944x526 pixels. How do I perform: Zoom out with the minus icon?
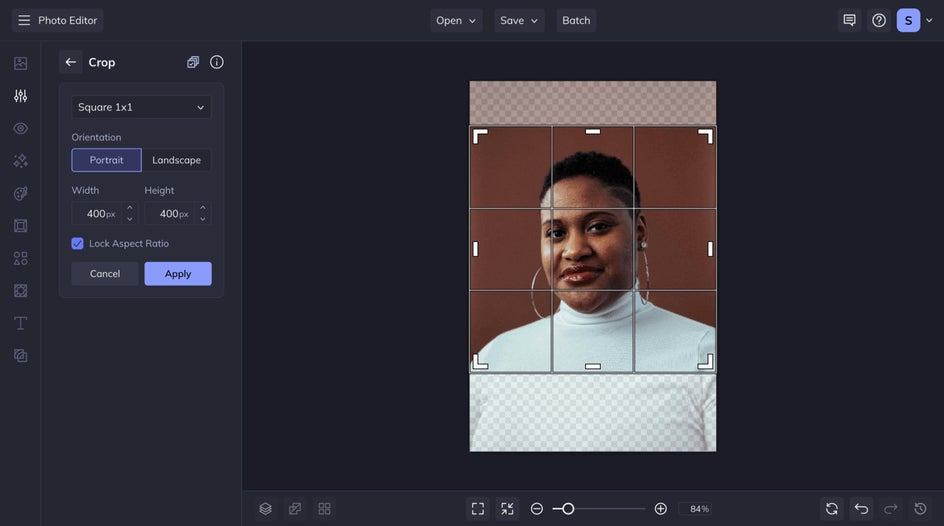click(537, 509)
